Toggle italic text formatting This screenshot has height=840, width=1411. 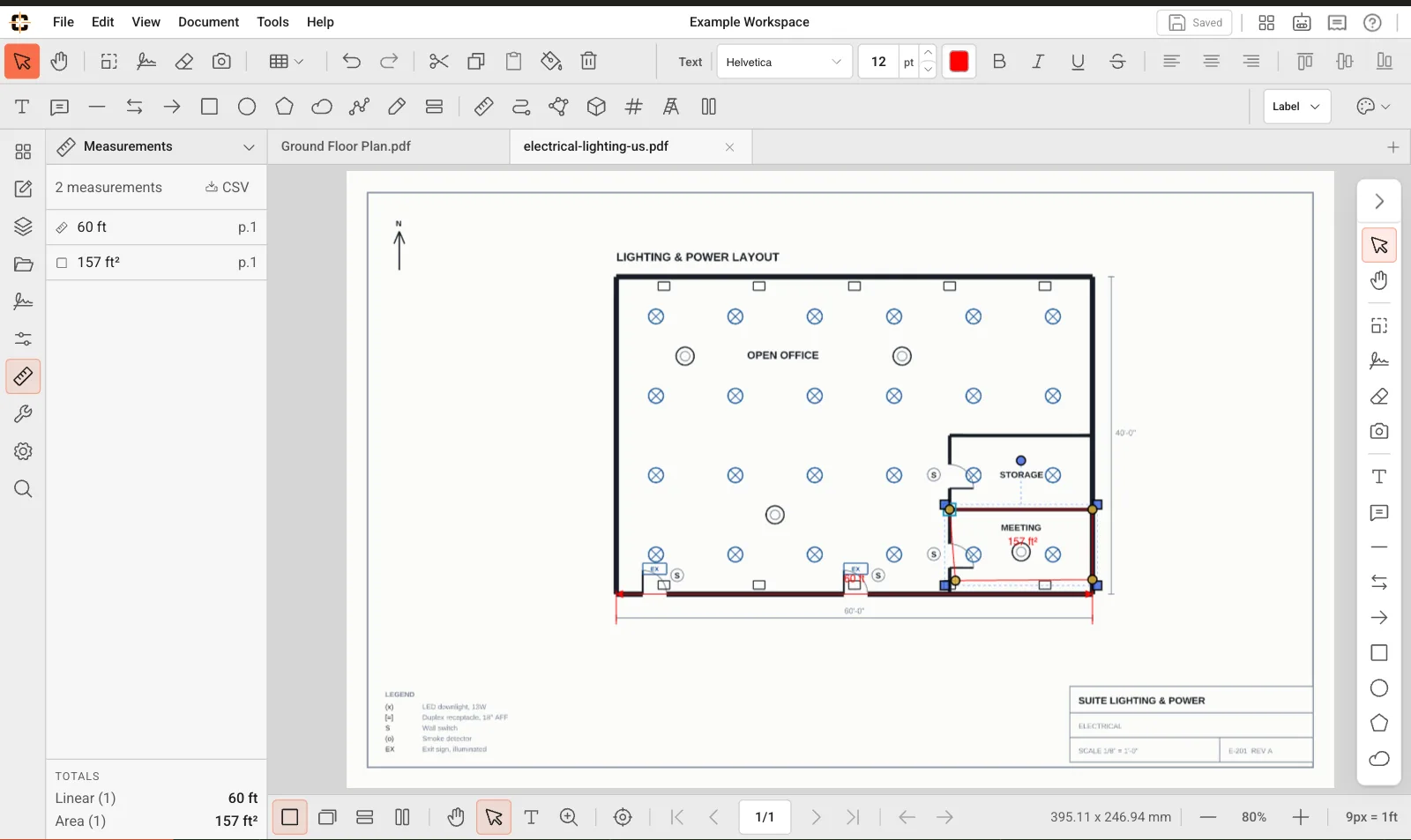tap(1038, 62)
